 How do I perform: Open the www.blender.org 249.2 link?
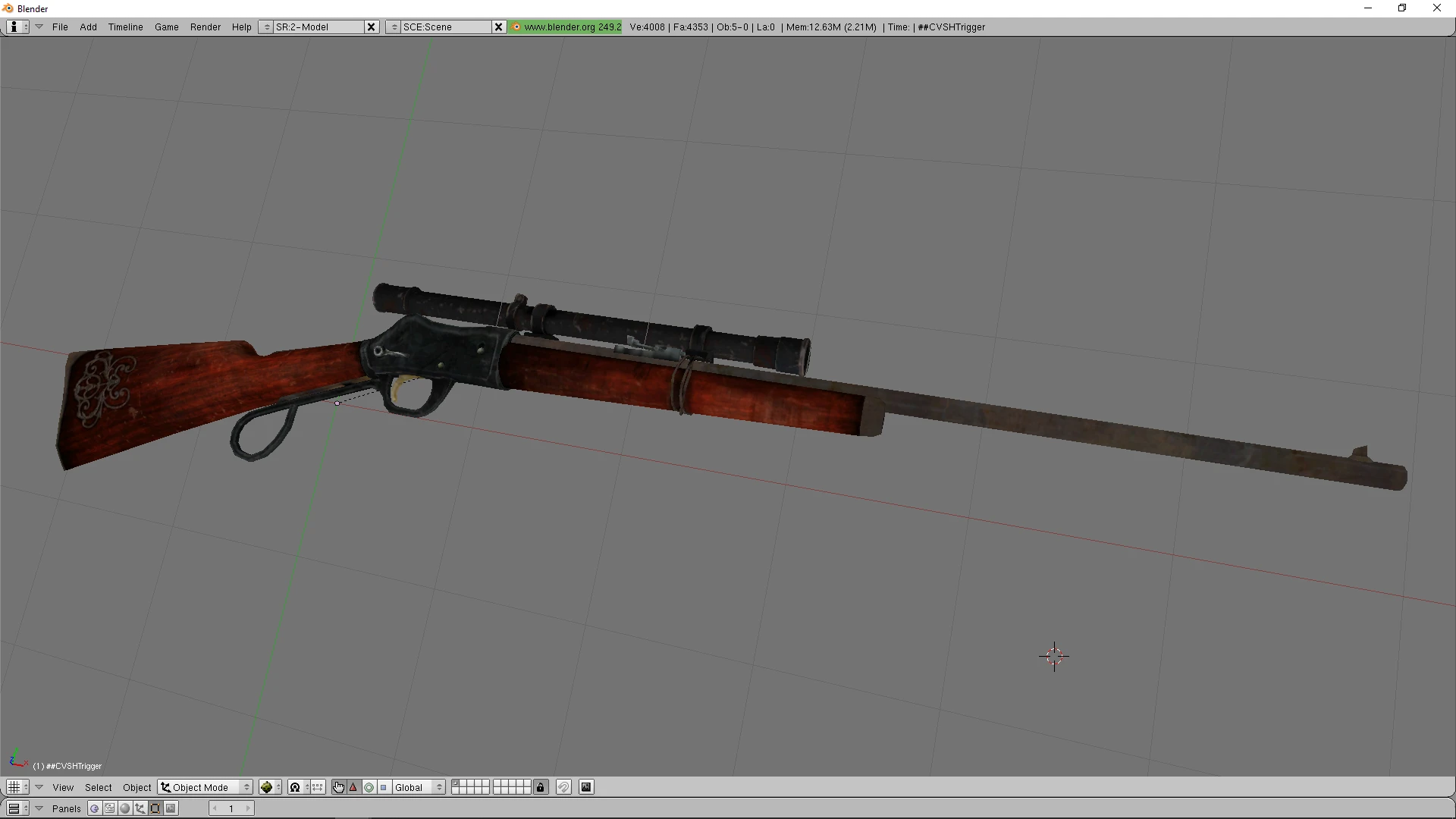tap(566, 27)
